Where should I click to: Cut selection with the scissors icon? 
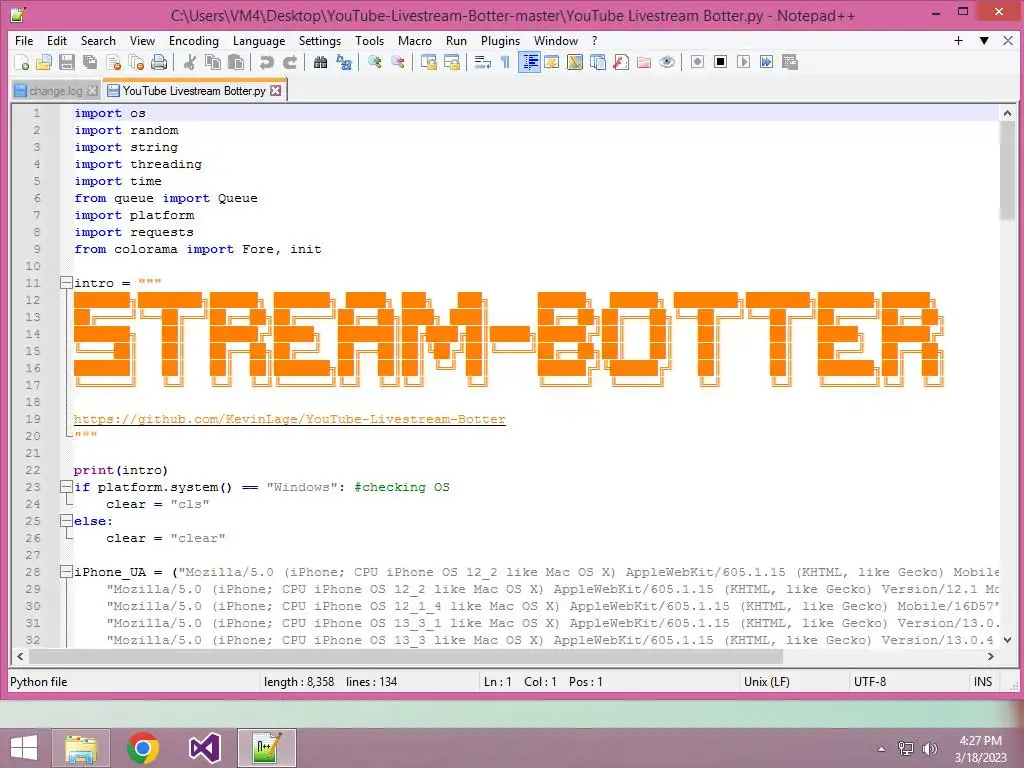click(x=189, y=62)
